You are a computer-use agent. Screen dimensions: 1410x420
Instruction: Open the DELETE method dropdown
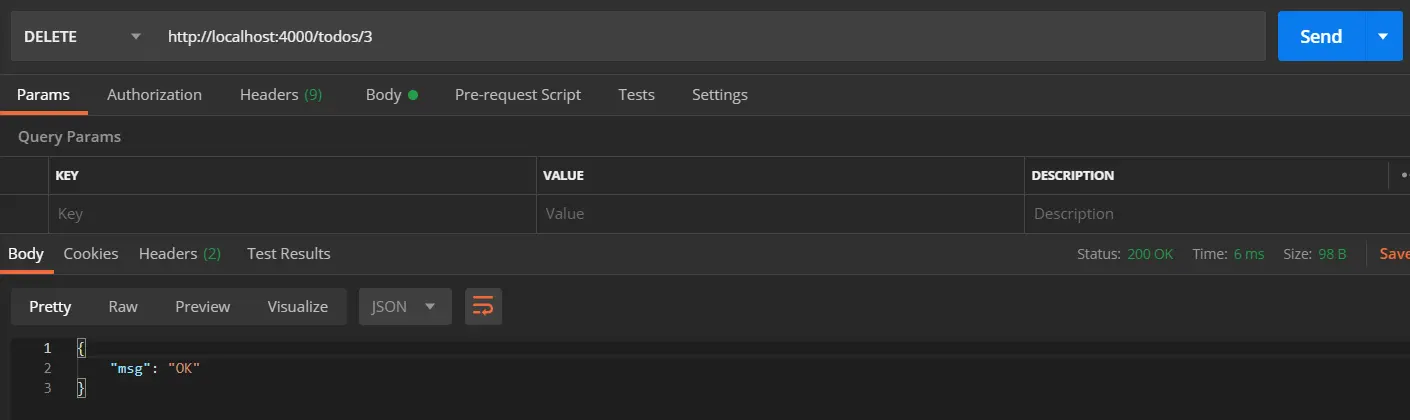(x=82, y=37)
